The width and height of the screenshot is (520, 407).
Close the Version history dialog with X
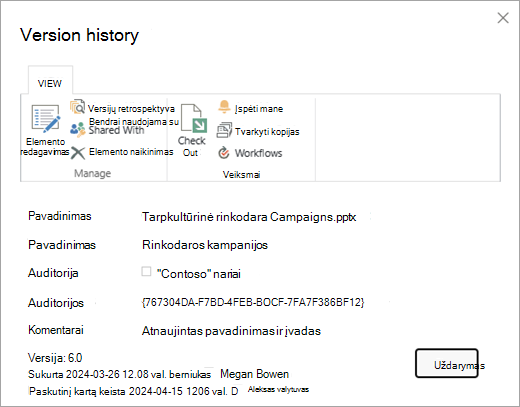(503, 18)
